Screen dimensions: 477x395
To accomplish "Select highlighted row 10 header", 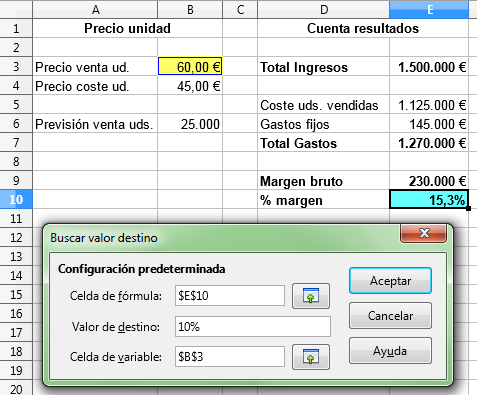I will [16, 199].
